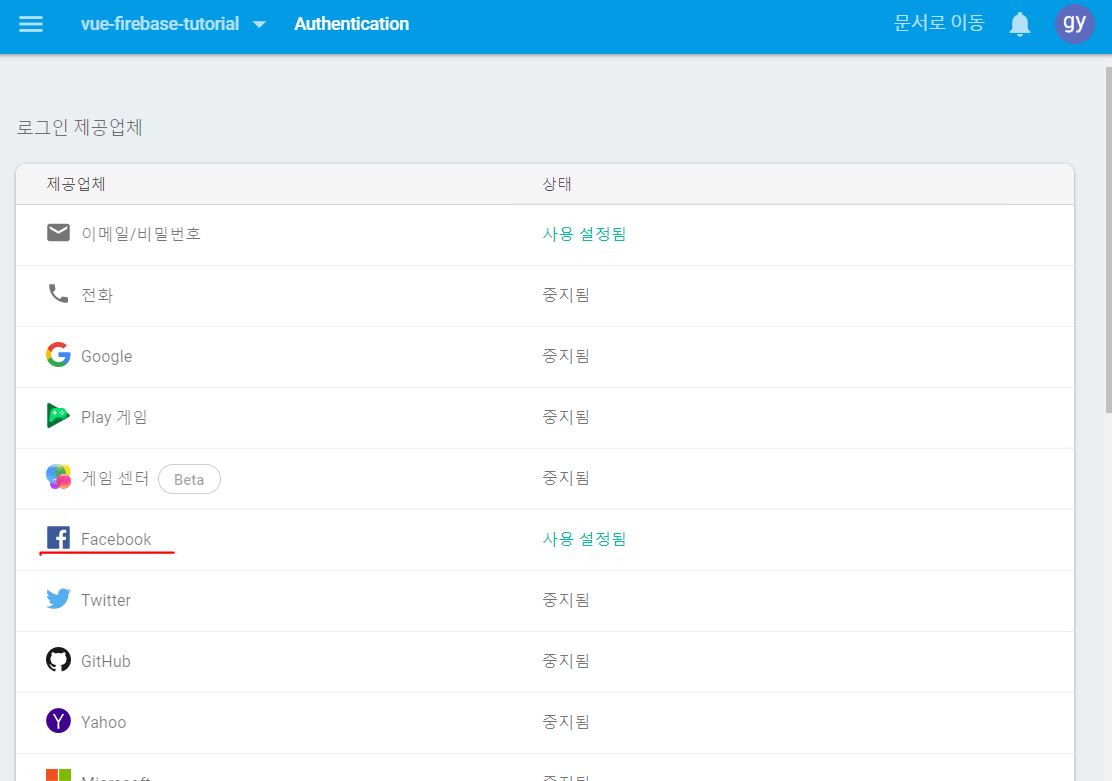This screenshot has width=1112, height=781.
Task: Click the phone provider icon
Action: coord(58,294)
